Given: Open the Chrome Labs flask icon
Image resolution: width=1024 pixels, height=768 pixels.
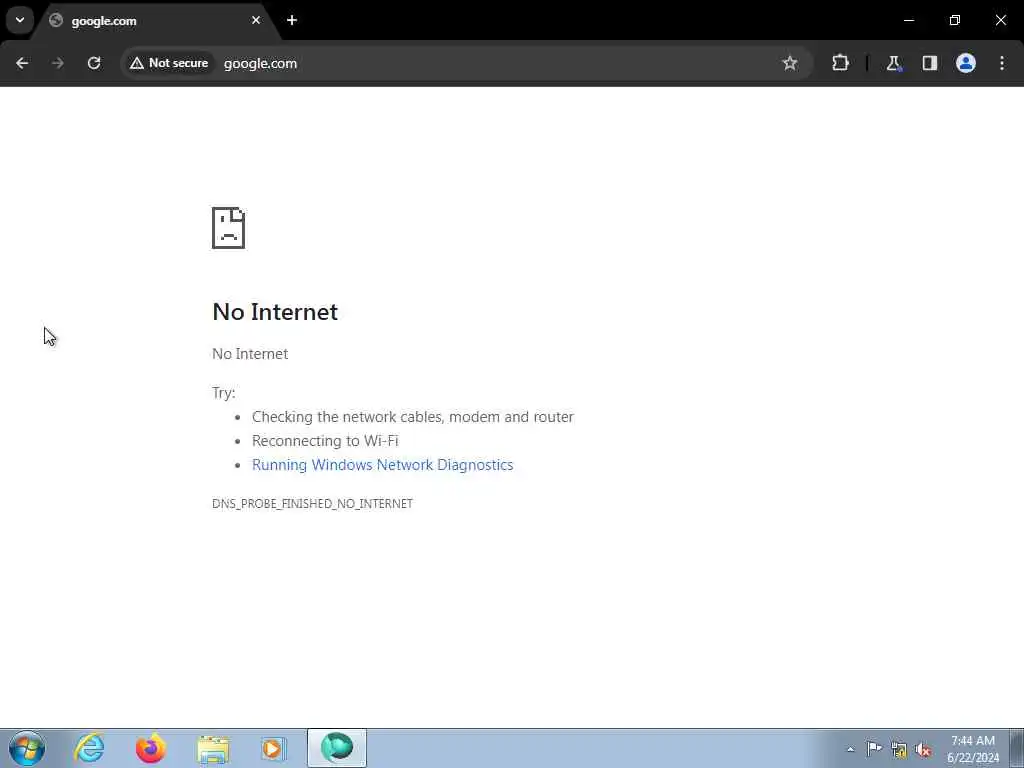Looking at the screenshot, I should pyautogui.click(x=893, y=63).
